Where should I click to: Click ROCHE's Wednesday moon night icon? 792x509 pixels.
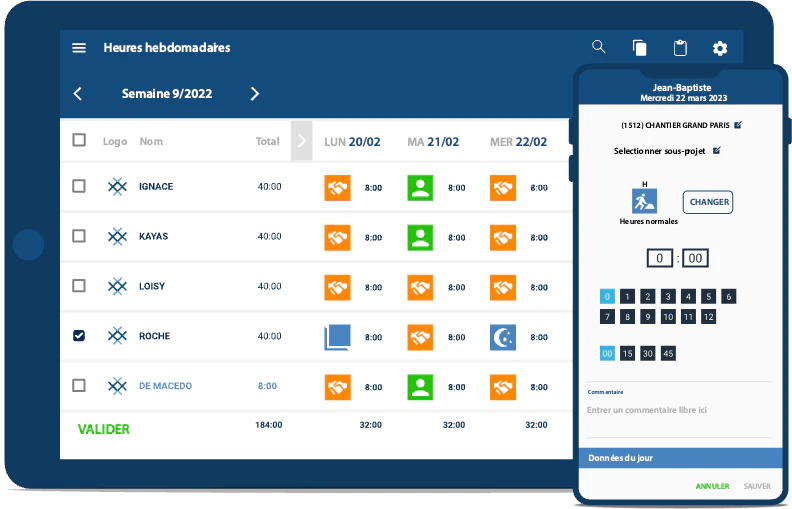coord(503,337)
